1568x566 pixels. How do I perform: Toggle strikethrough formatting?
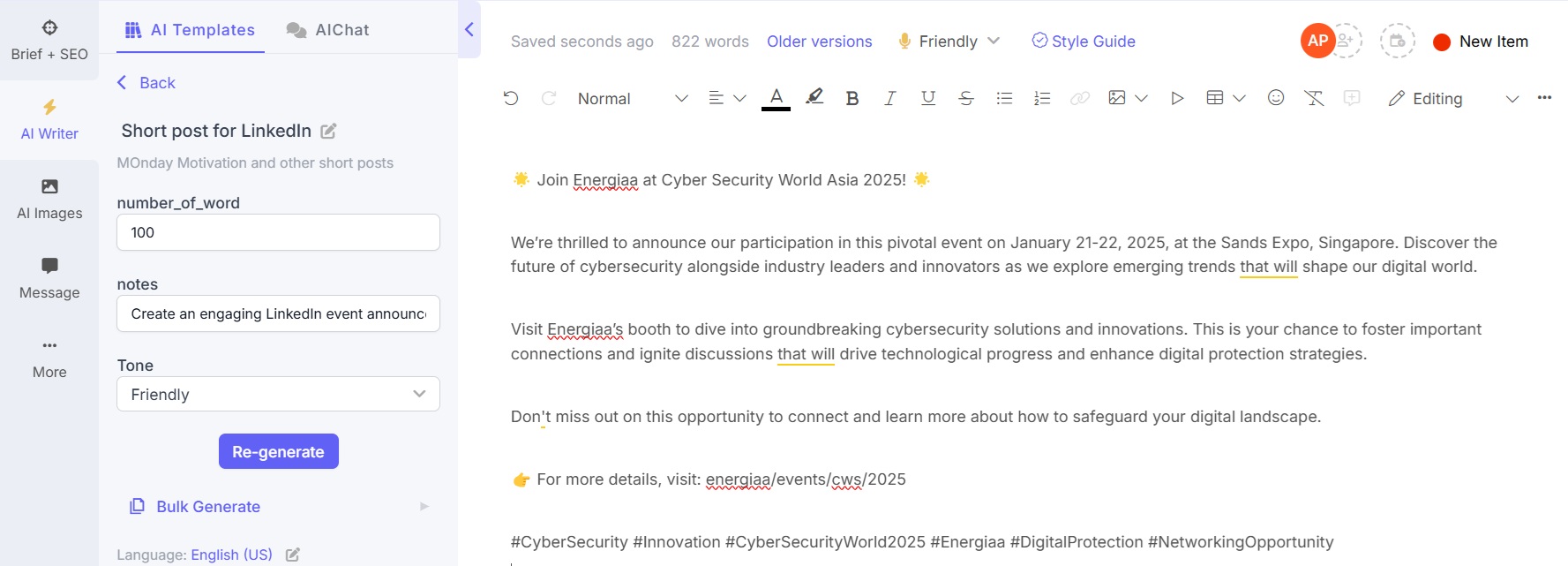pyautogui.click(x=966, y=98)
